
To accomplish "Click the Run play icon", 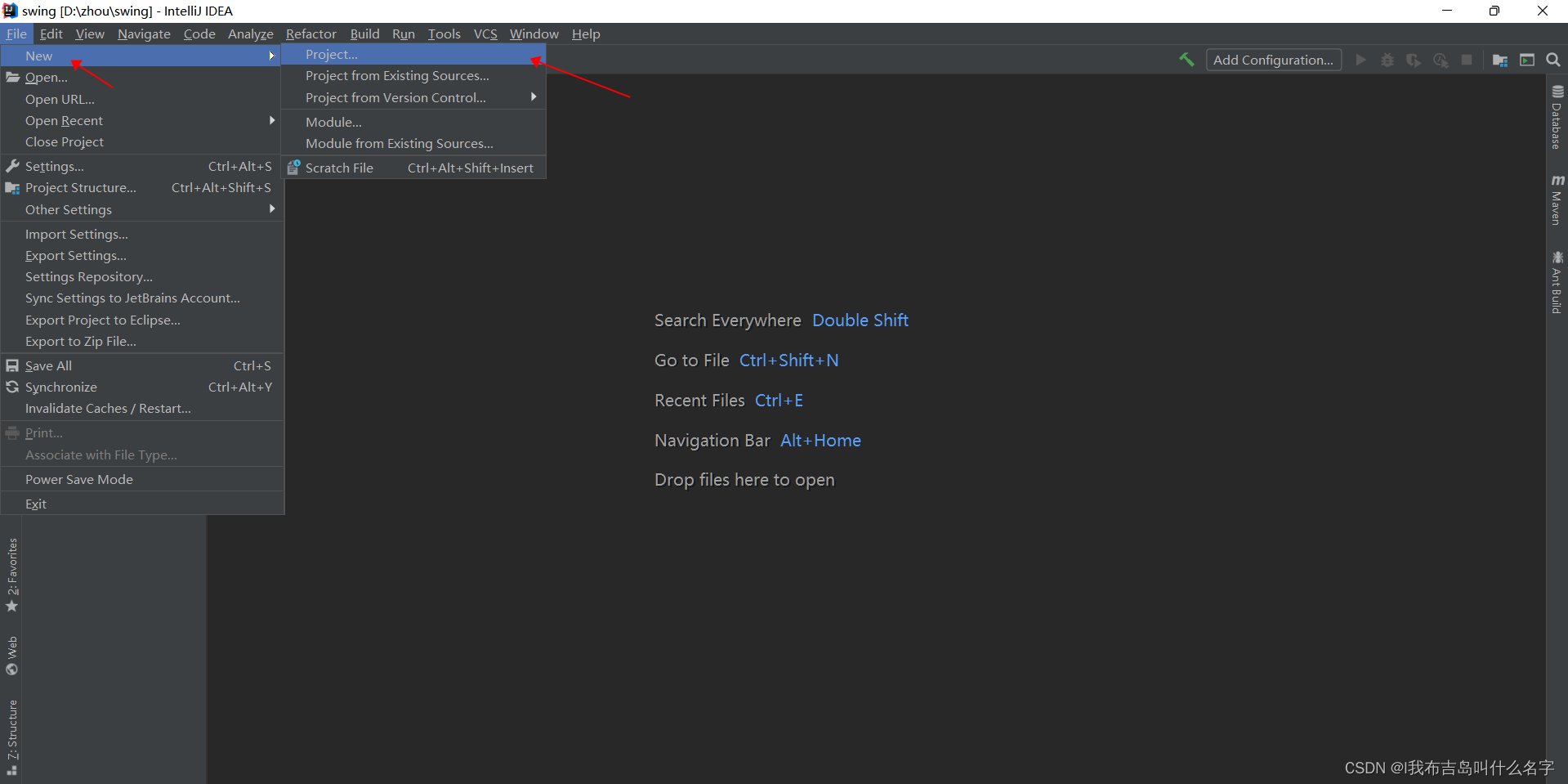I will click(1360, 60).
